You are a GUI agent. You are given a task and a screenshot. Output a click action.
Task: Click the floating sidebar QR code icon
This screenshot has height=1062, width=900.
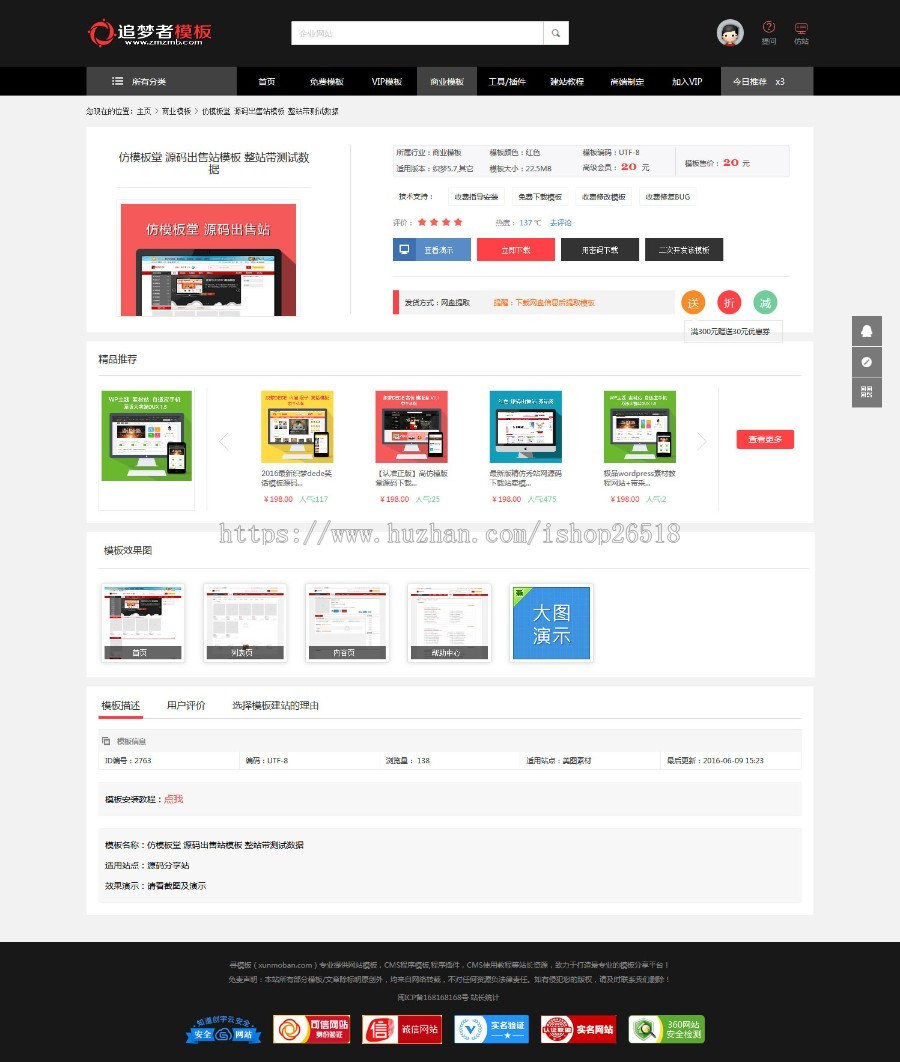tap(867, 392)
